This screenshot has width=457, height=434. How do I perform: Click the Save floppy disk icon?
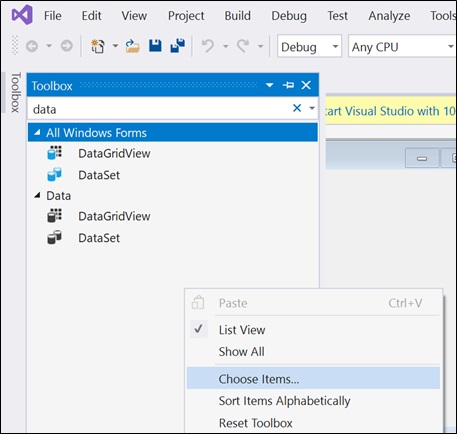[x=155, y=46]
